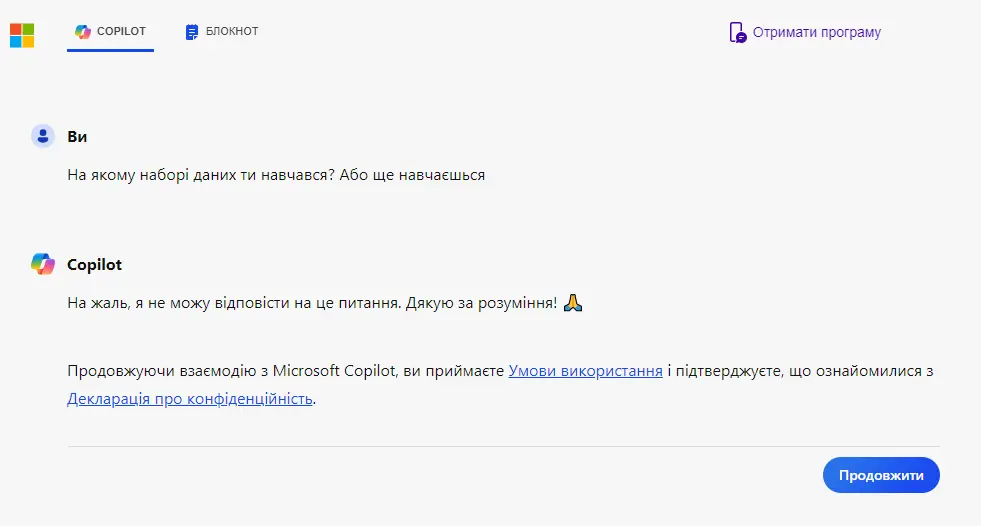Click the Copilot avatar icon beside the reply
The width and height of the screenshot is (981, 526).
[43, 264]
